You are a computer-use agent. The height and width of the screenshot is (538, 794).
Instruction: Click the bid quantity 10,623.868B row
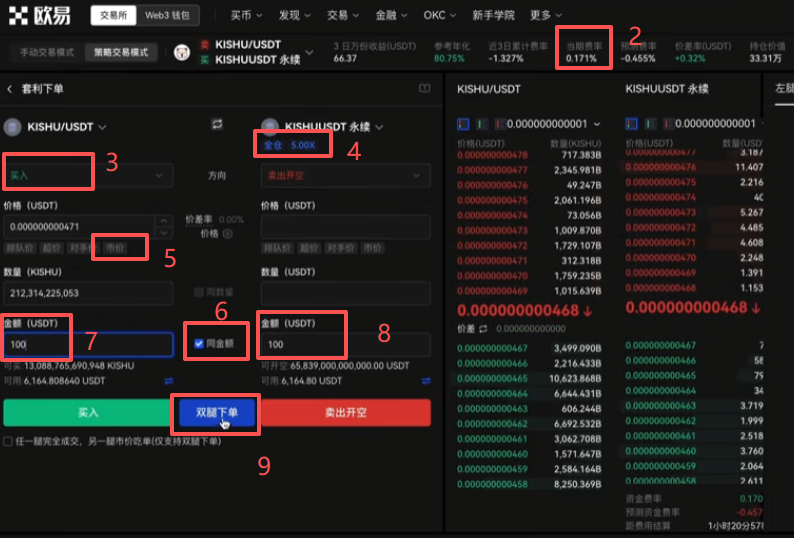pos(529,378)
